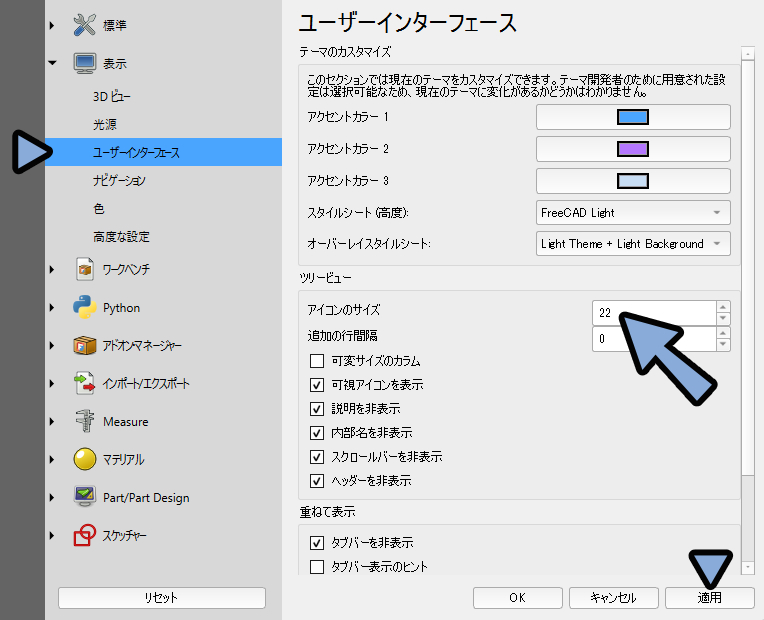764x620 pixels.
Task: Click the Python logo icon
Action: (85, 307)
